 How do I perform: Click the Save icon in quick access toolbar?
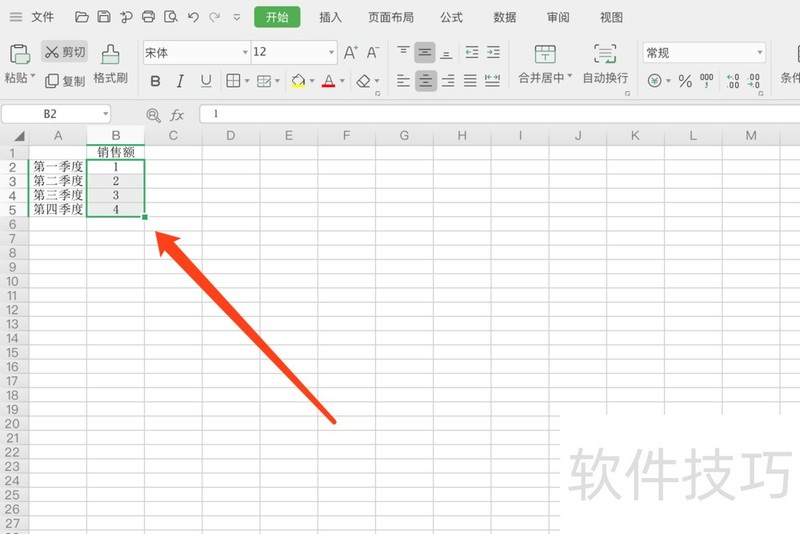point(104,17)
